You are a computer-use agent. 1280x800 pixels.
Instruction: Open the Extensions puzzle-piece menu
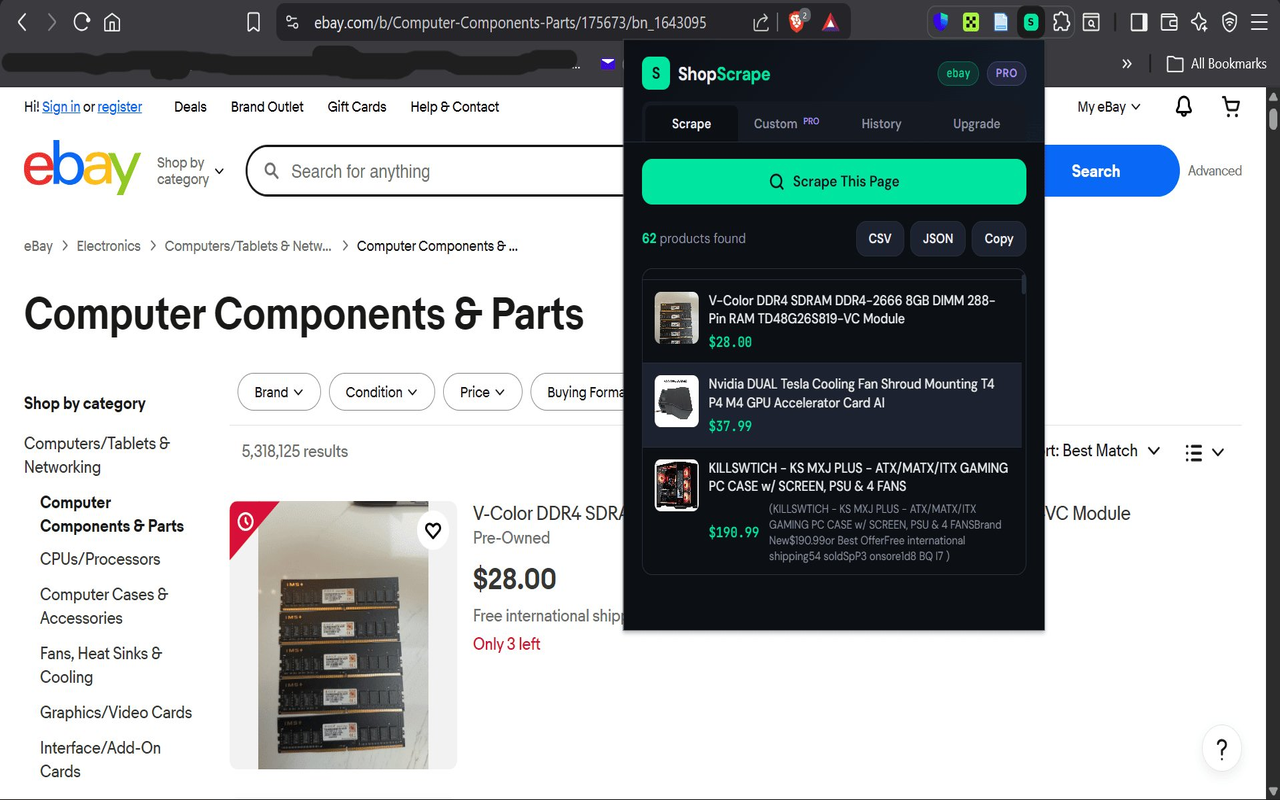coord(1062,22)
